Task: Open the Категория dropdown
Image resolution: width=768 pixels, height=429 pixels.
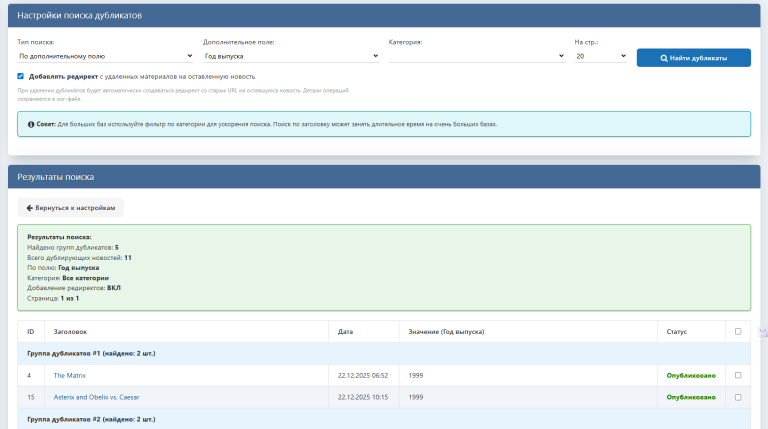Action: tap(476, 57)
